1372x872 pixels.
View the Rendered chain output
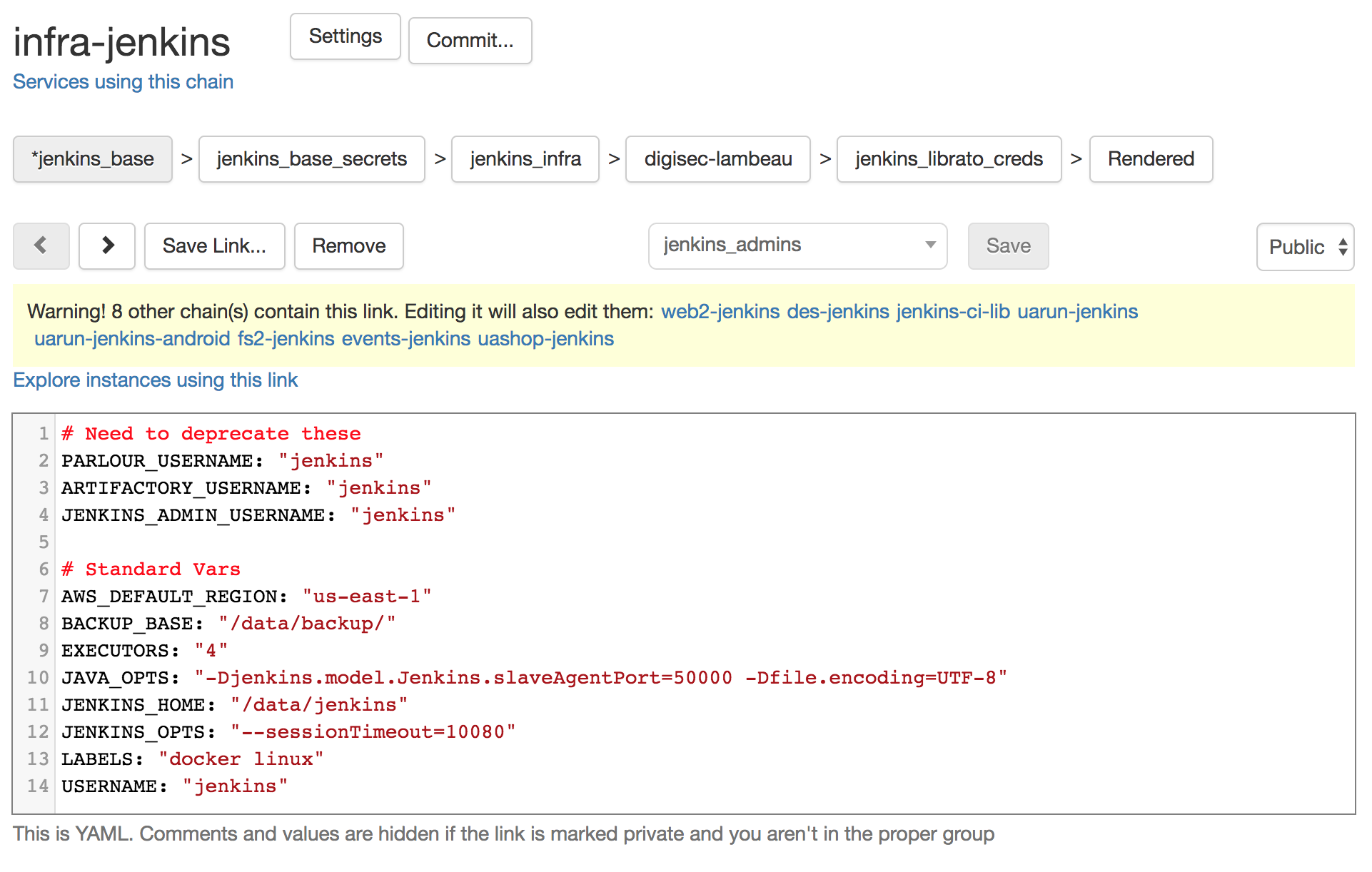pyautogui.click(x=1150, y=159)
